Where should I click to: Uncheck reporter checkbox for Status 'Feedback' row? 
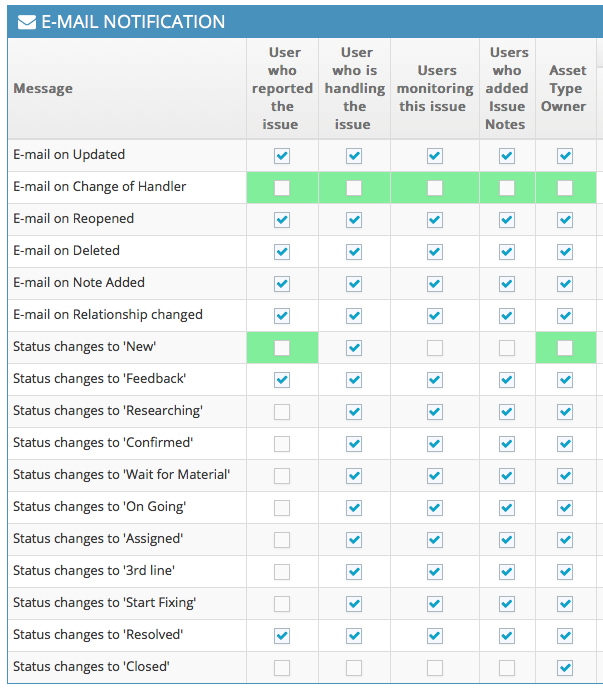(282, 380)
